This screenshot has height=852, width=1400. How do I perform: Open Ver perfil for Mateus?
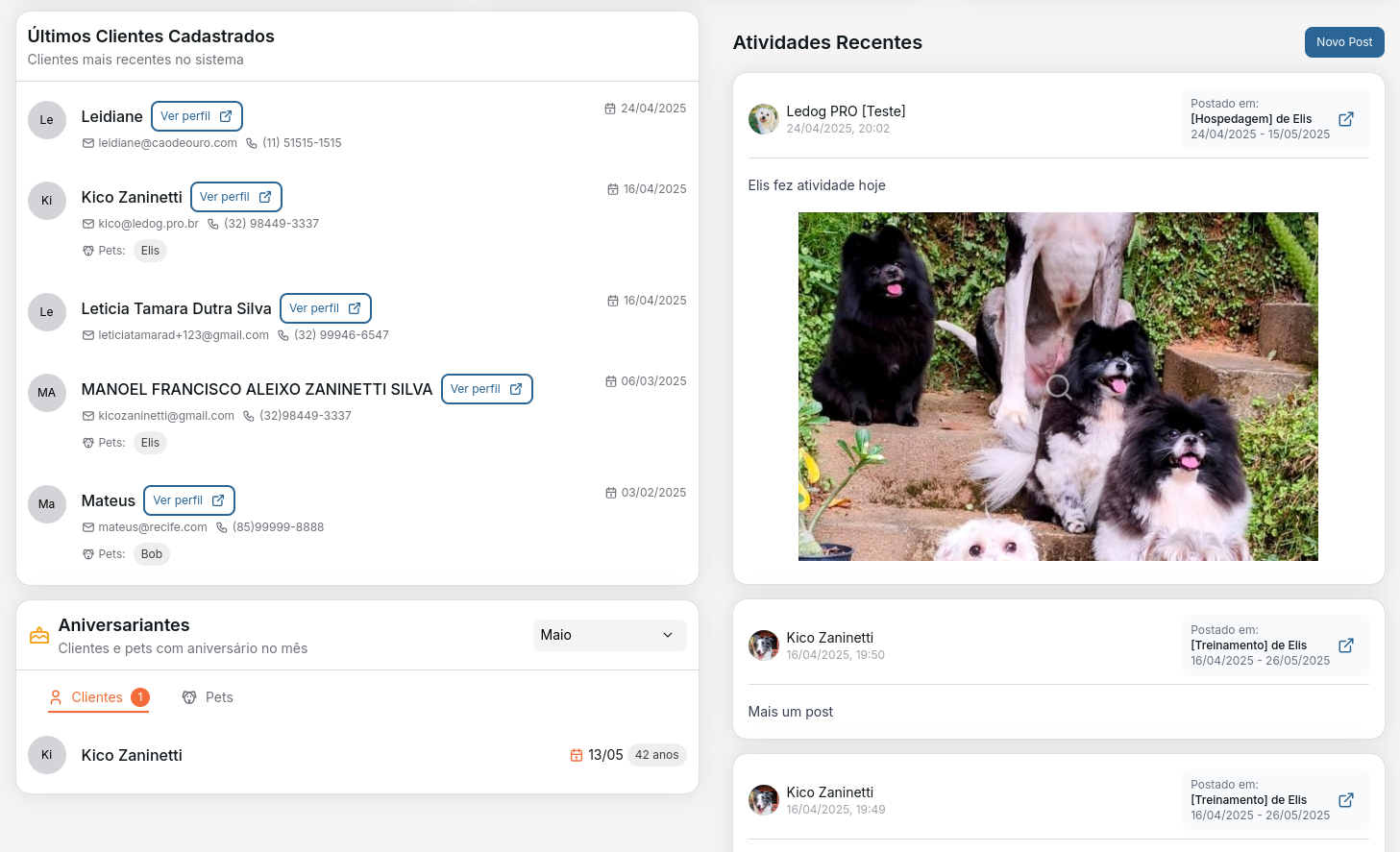coord(188,500)
